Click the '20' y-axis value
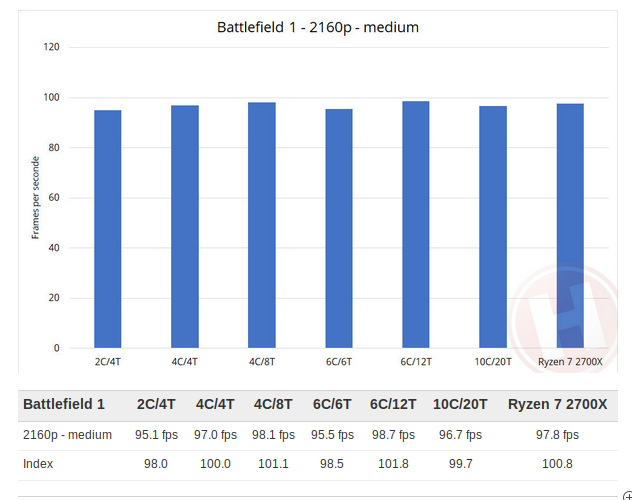This screenshot has height=500, width=632. 54,298
